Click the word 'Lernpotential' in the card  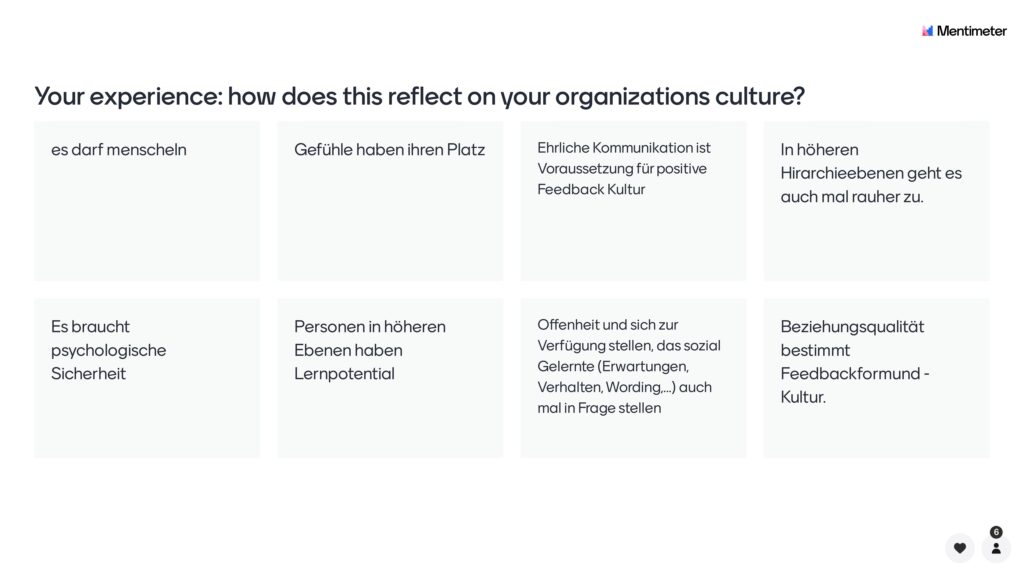pyautogui.click(x=344, y=374)
